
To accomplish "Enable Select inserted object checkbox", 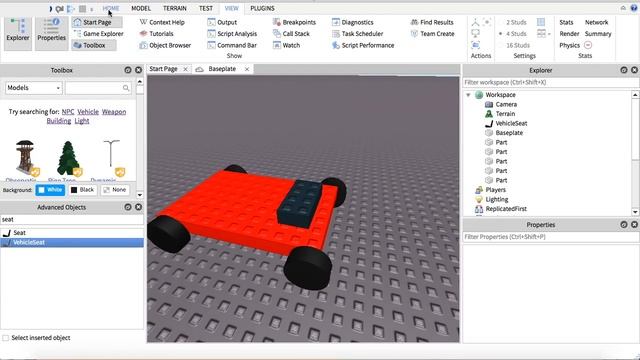I will (6, 338).
